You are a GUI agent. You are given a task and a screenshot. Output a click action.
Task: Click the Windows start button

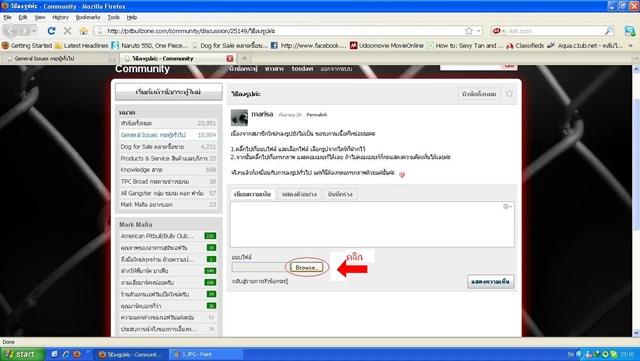pyautogui.click(x=22, y=354)
